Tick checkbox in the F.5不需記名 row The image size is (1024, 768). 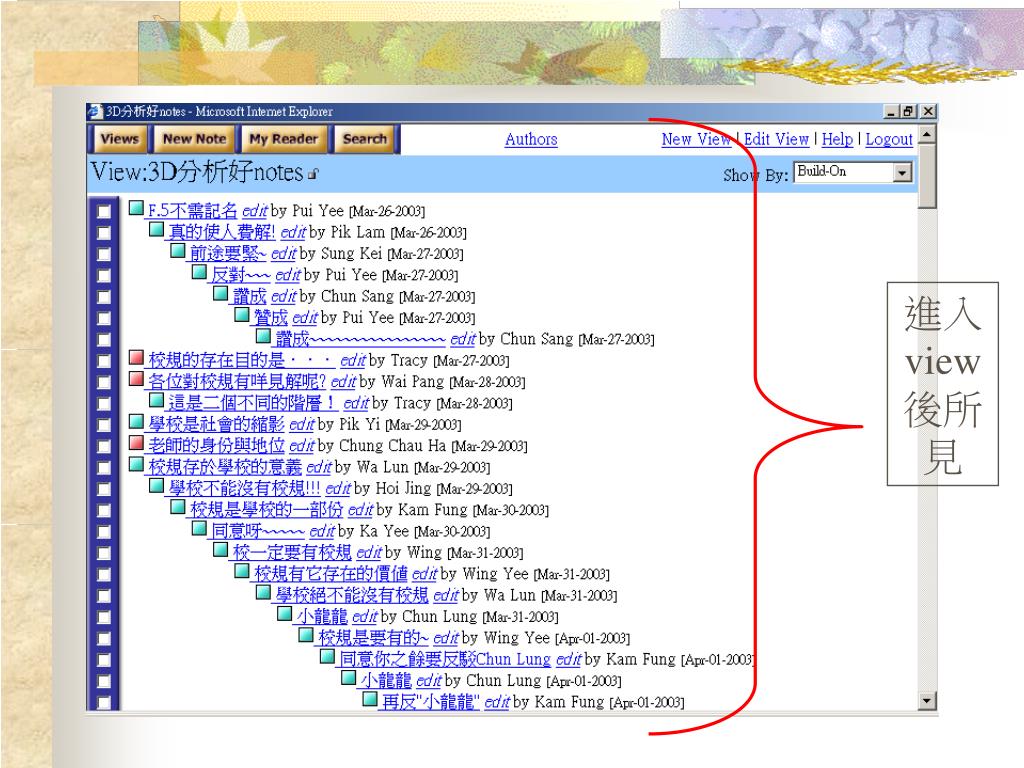coord(103,212)
